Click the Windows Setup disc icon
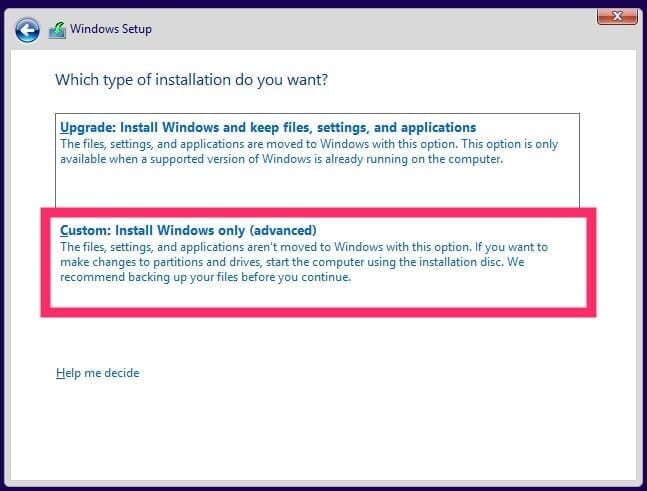Screen dimensions: 647x491 point(58,30)
